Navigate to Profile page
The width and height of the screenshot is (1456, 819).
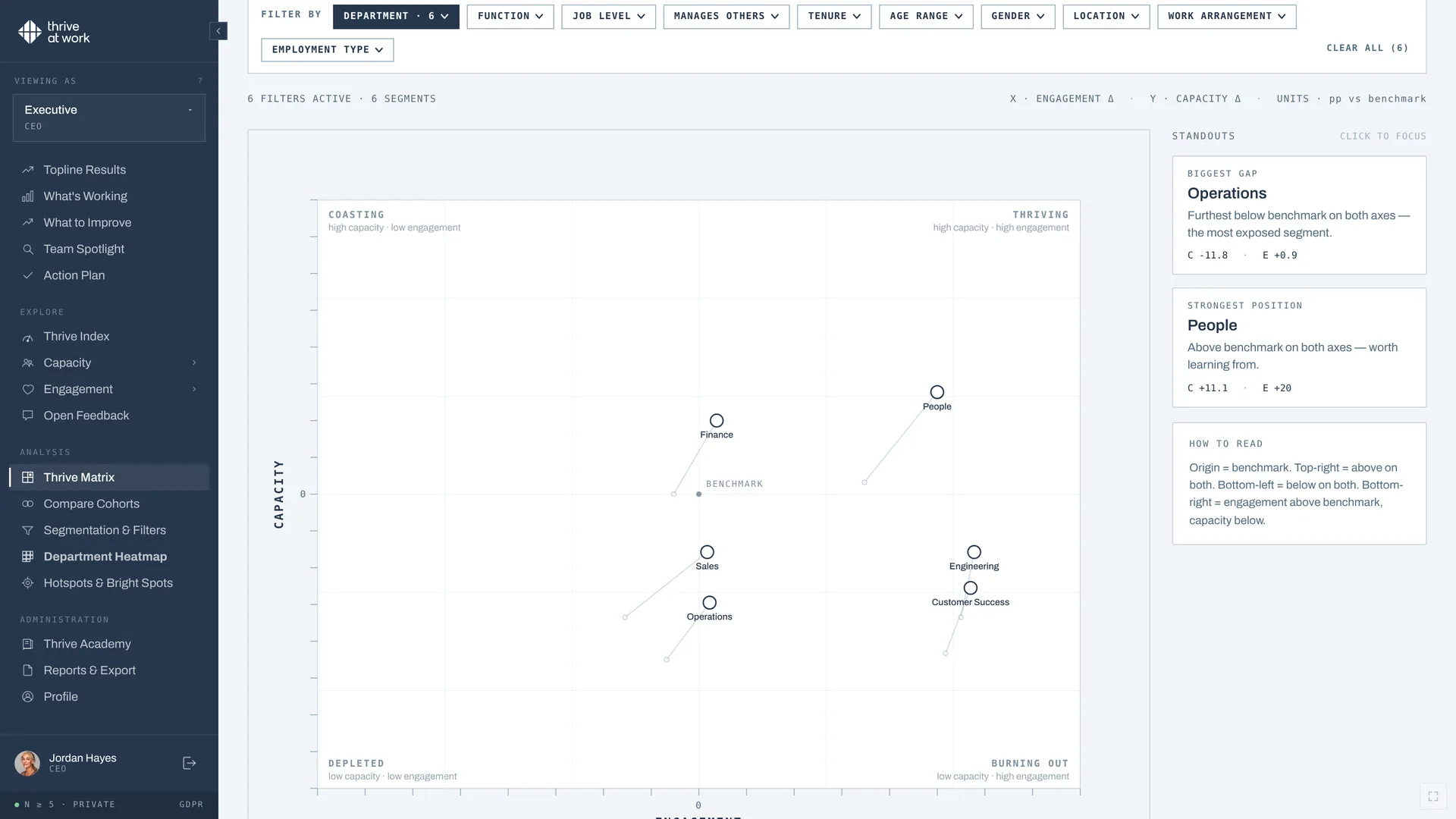tap(109, 697)
